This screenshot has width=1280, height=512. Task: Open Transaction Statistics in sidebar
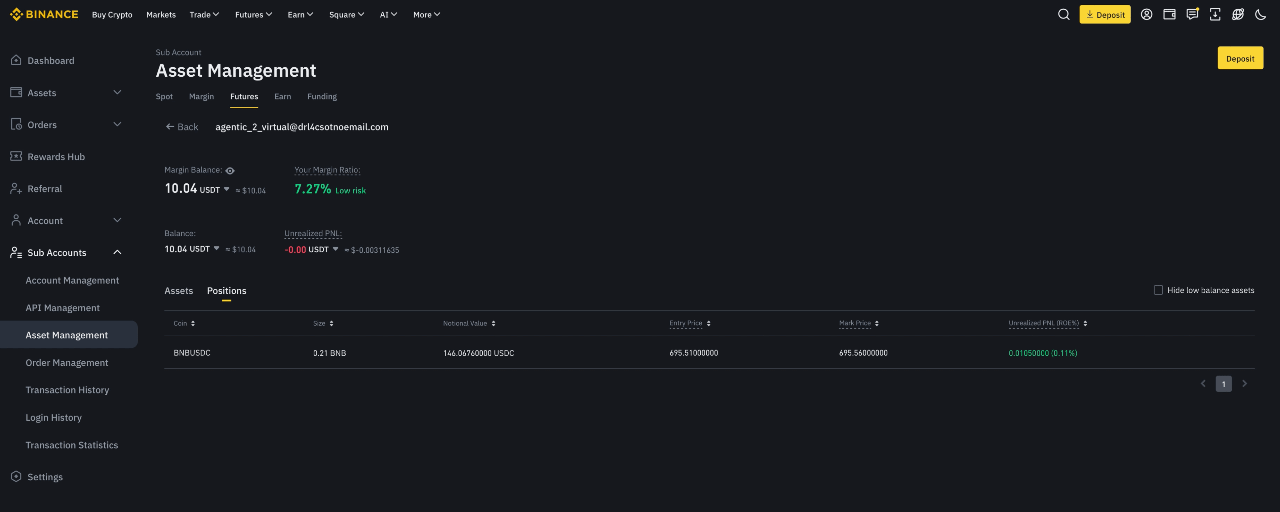coord(72,445)
